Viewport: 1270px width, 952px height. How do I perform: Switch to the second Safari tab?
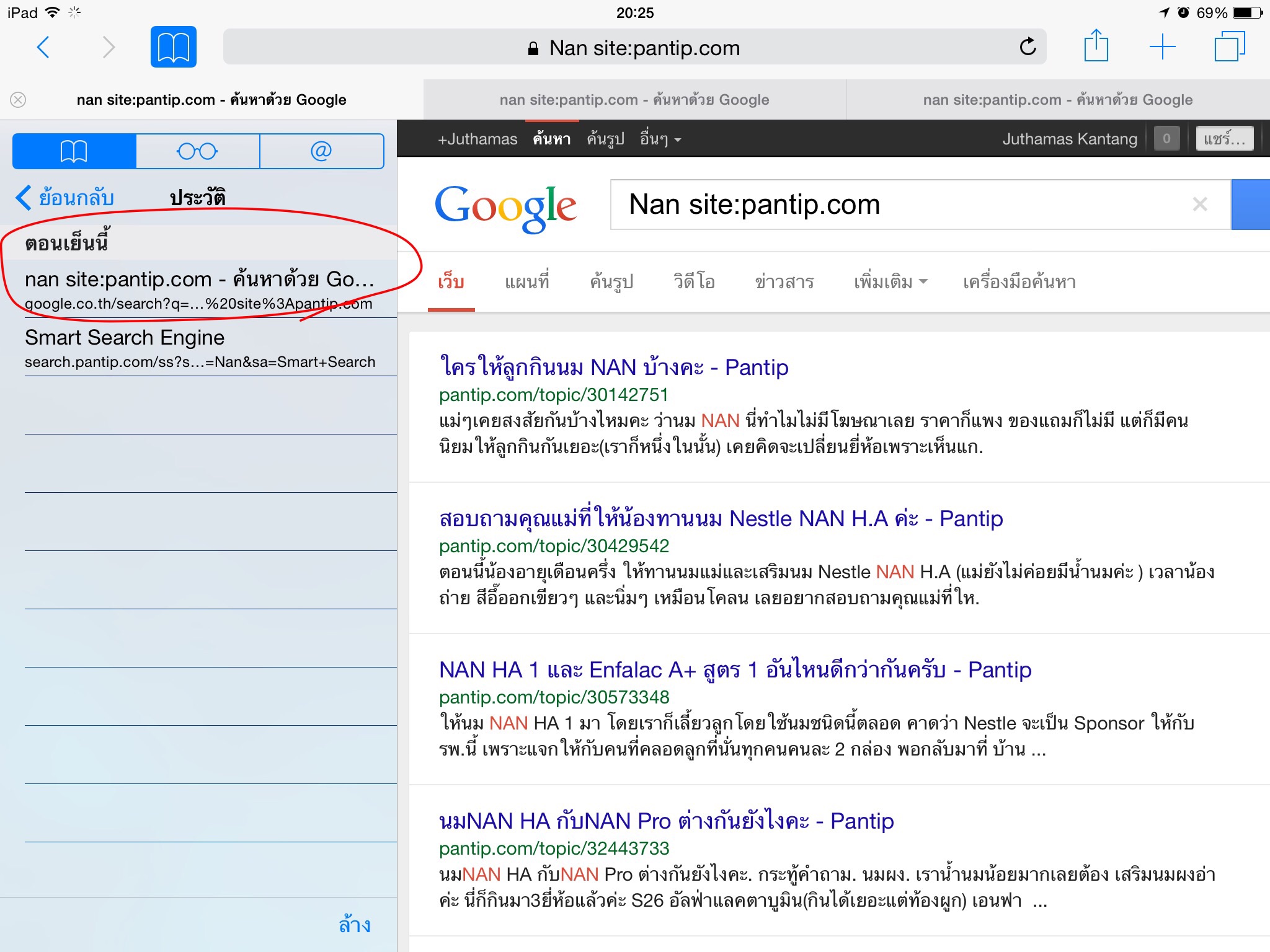634,100
